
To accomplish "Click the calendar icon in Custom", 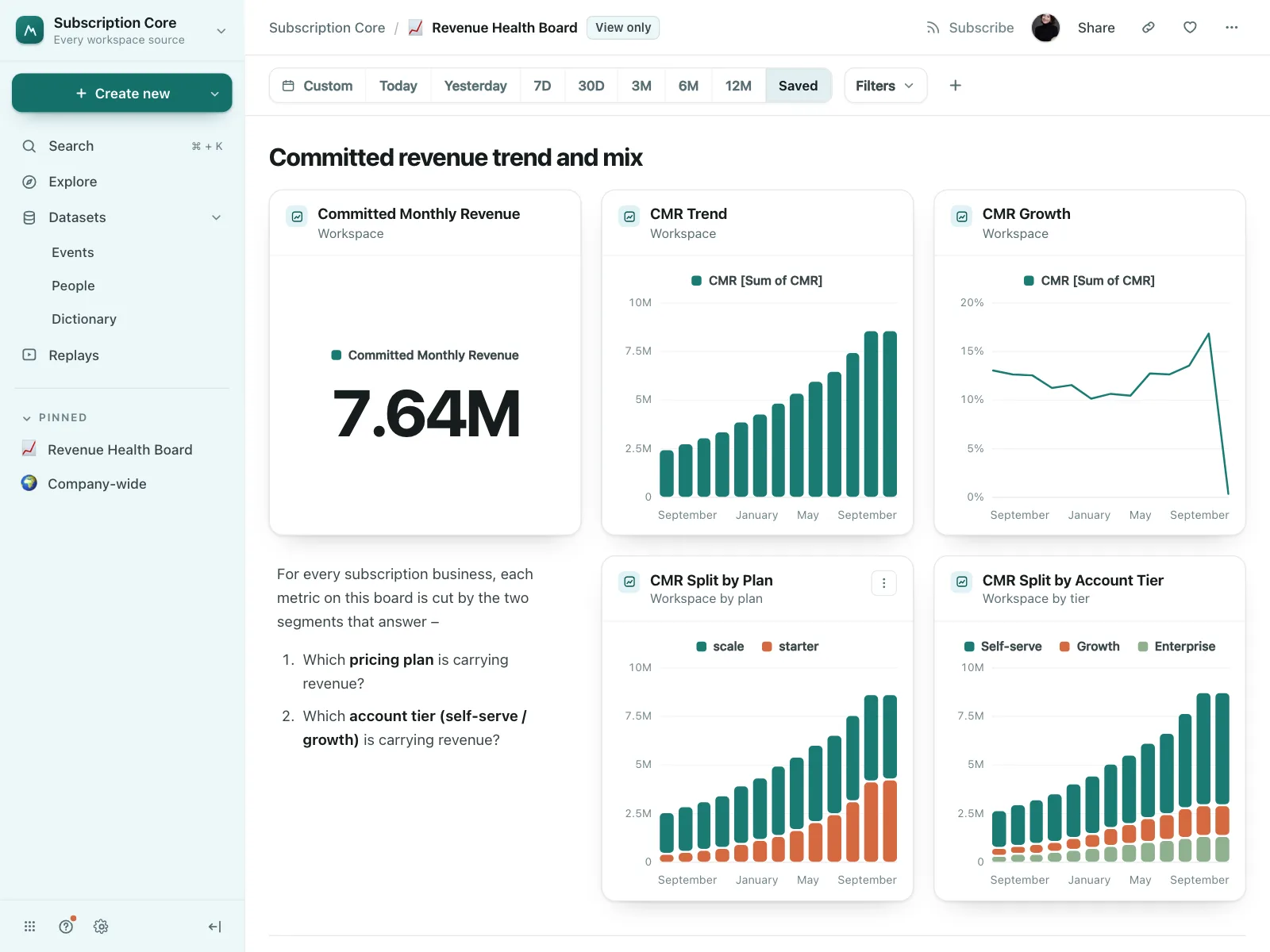I will click(289, 86).
